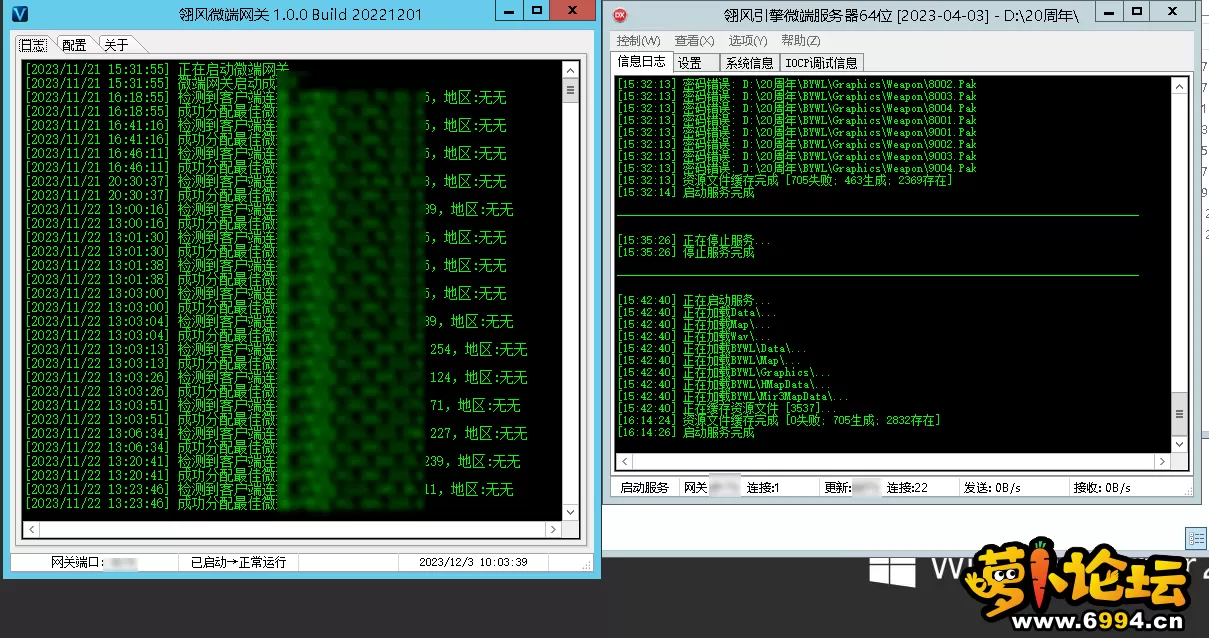Click the log line 正在启动微端网关

[158, 69]
